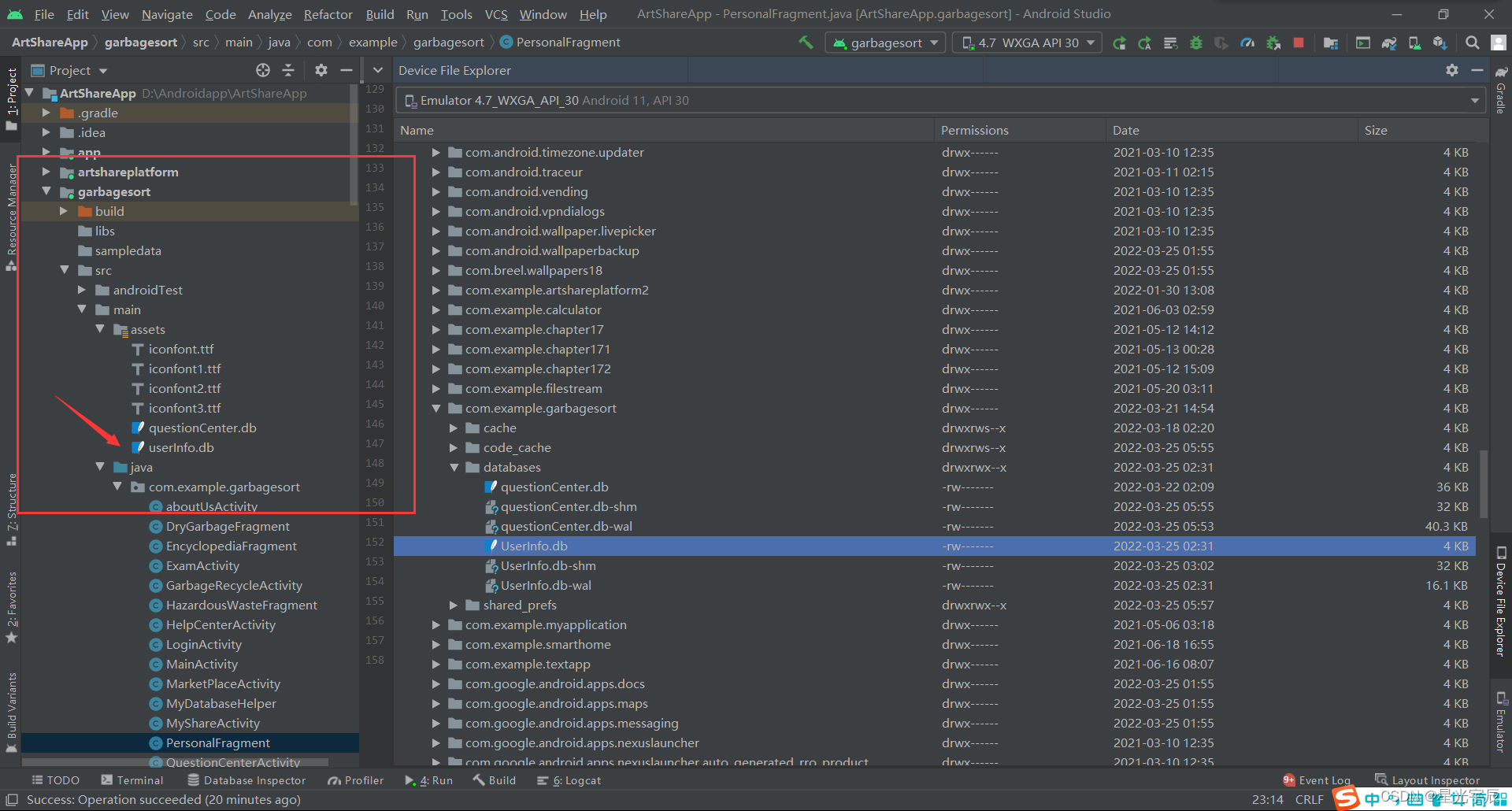Screen dimensions: 1512x811
Task: Expand com.example.calculator in device explorer
Action: point(435,309)
